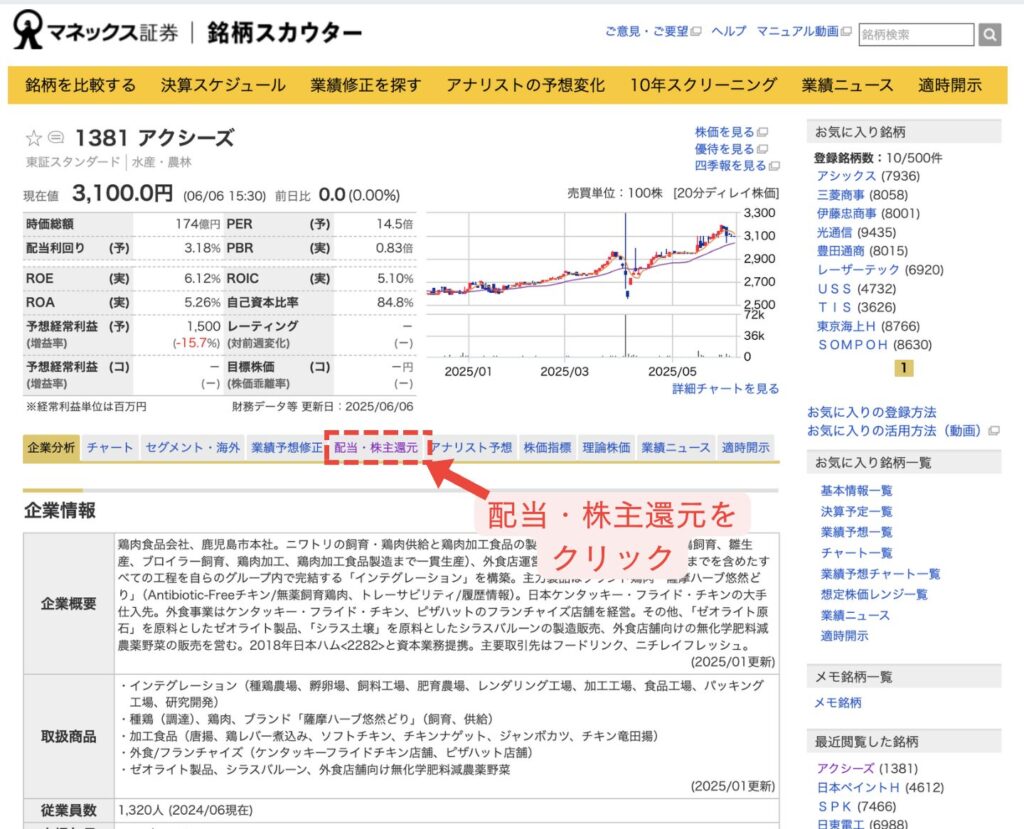Switch to the チャート tab
This screenshot has width=1024, height=829.
pos(110,447)
